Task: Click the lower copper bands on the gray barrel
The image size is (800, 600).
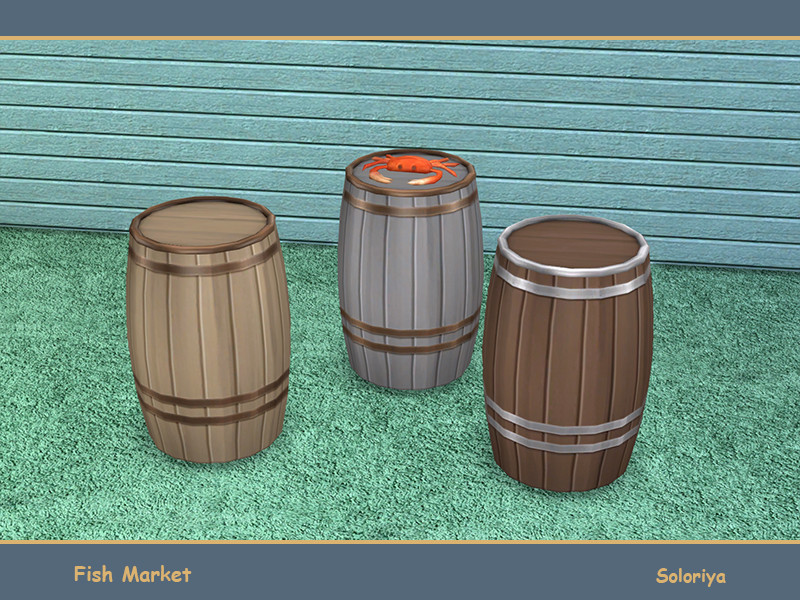Action: (x=408, y=335)
